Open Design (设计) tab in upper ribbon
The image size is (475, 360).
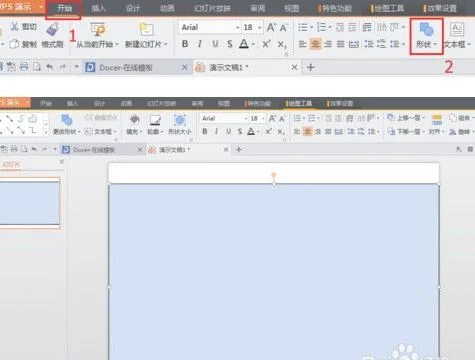pos(133,8)
